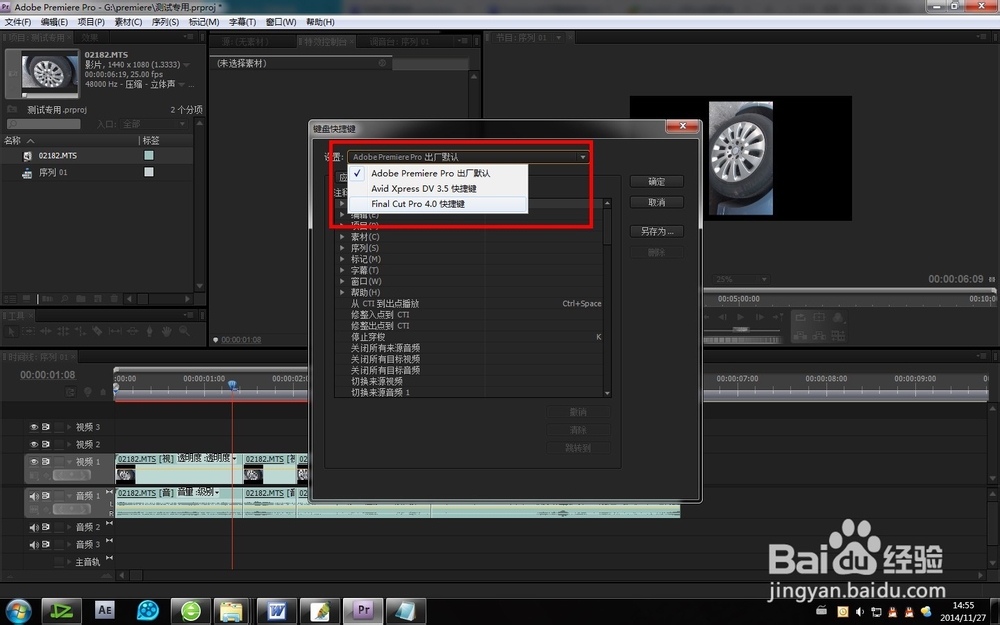Click the 从 CTI 到出点播放 shortcut row
Screen dimensions: 1000x625
pos(469,304)
